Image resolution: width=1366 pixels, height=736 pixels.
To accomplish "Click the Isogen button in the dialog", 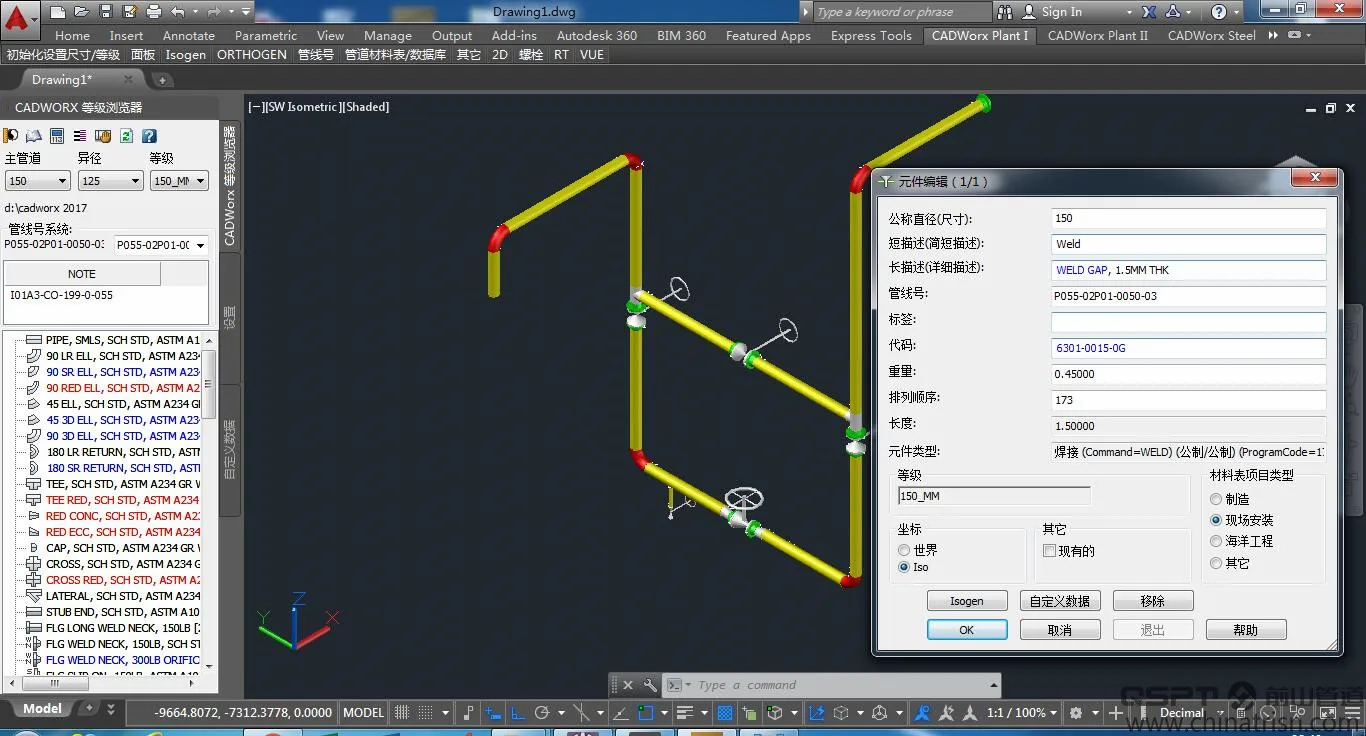I will click(x=966, y=600).
